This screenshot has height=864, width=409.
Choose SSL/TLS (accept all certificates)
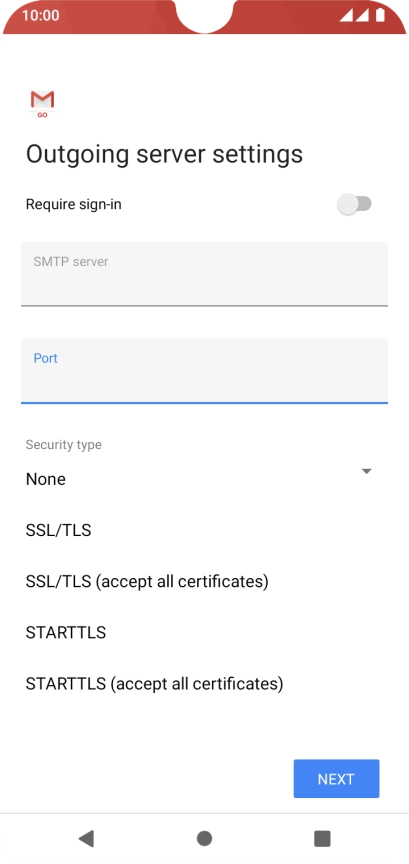[x=147, y=582]
